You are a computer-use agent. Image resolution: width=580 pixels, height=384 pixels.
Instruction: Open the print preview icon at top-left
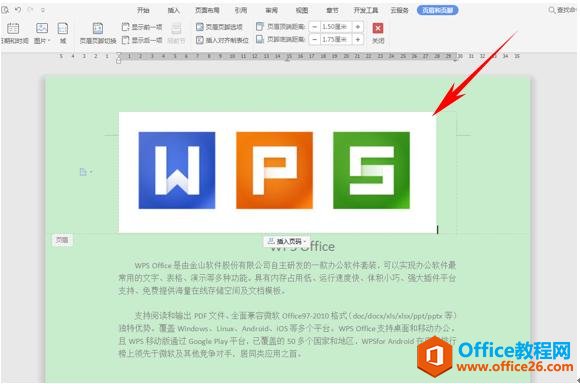[4, 10]
